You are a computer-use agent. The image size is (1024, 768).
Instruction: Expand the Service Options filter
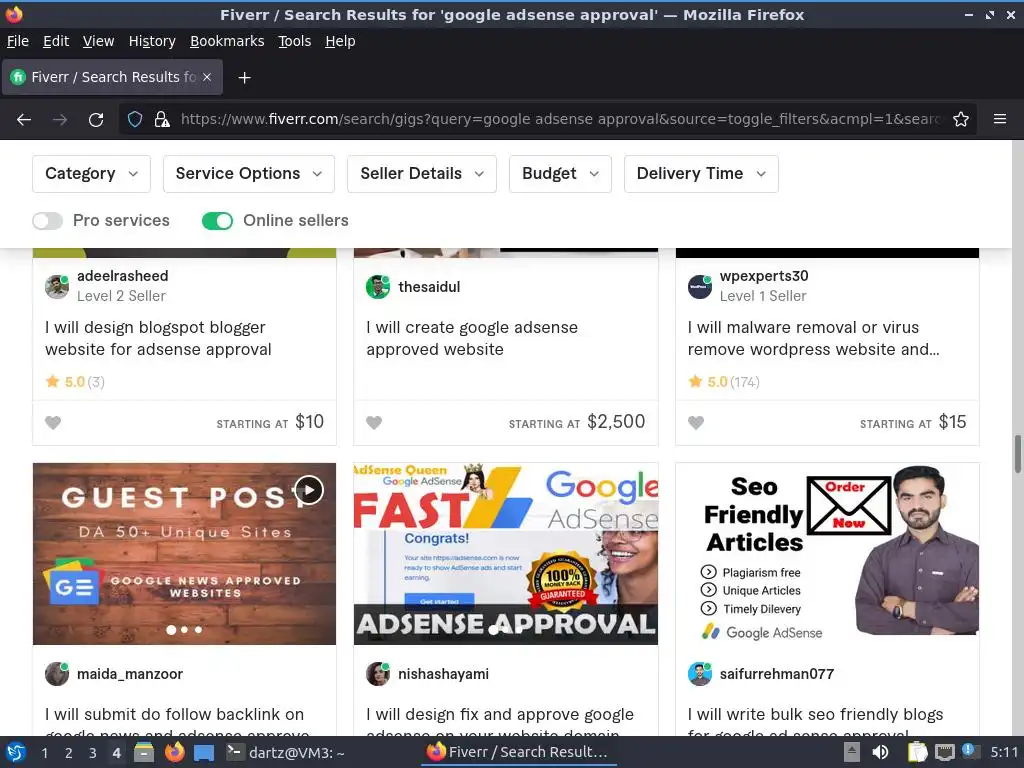[x=249, y=174]
